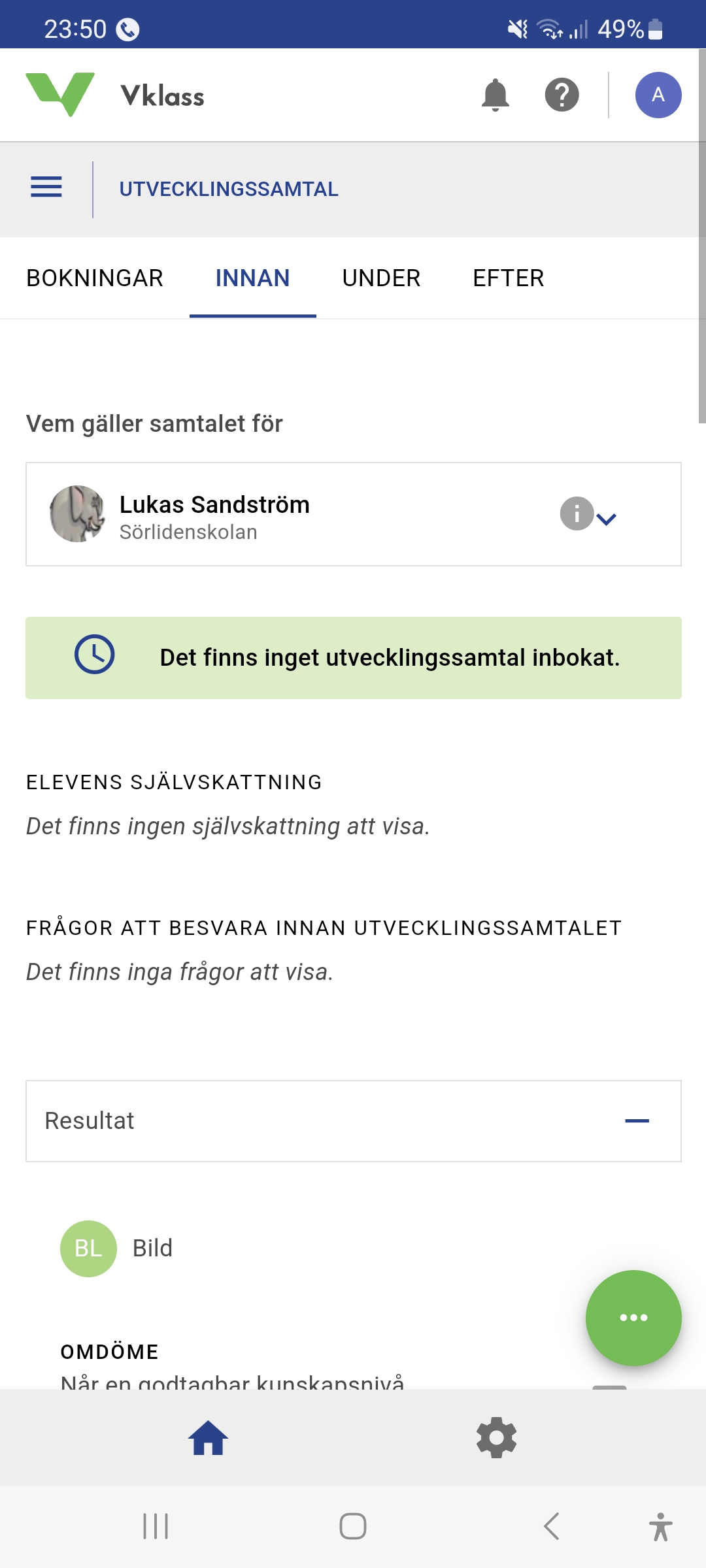Switch to the Efter tab
This screenshot has width=706, height=1568.
(508, 278)
